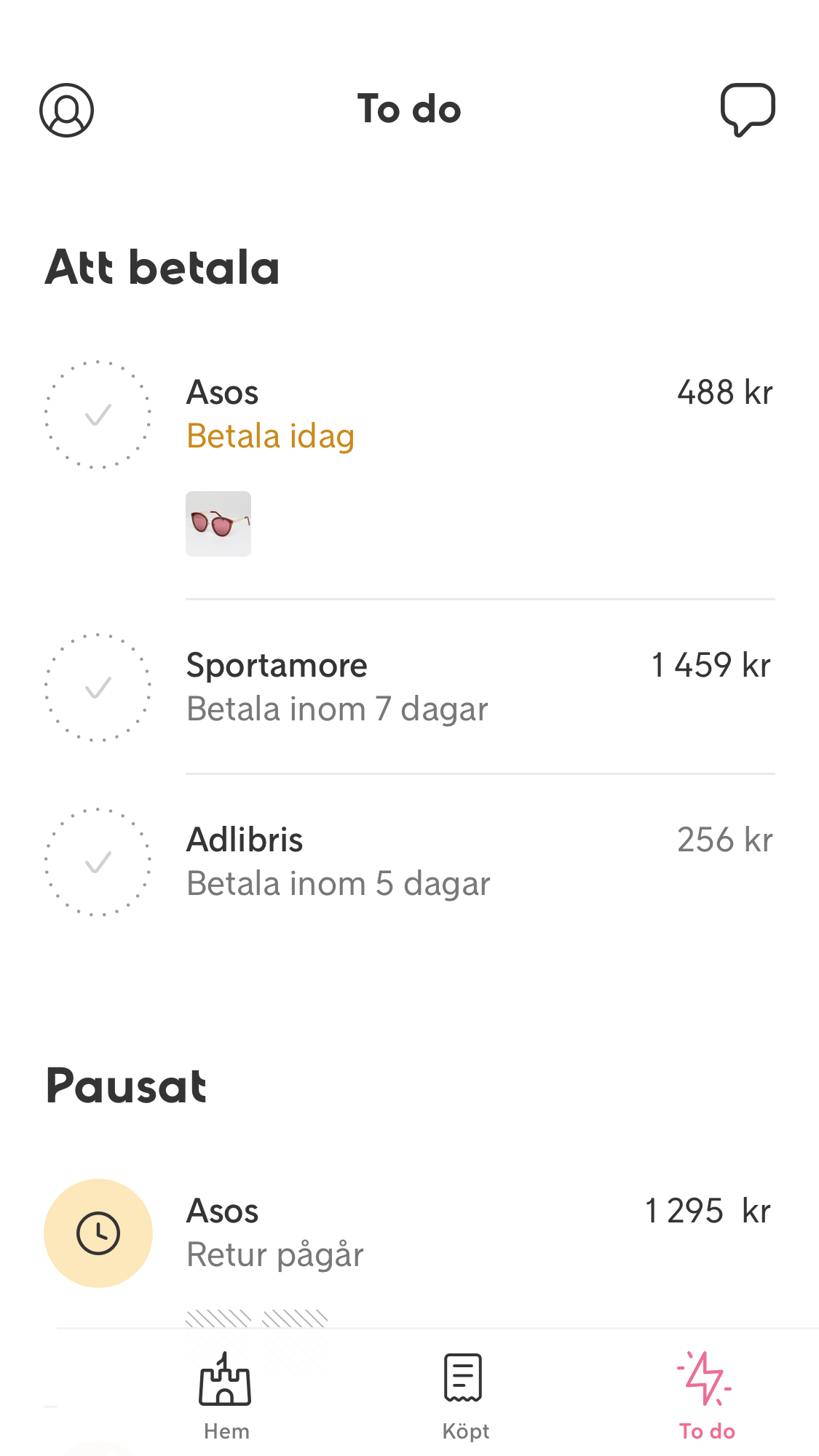Tap the 488 kr Asos amount

pos(724,392)
